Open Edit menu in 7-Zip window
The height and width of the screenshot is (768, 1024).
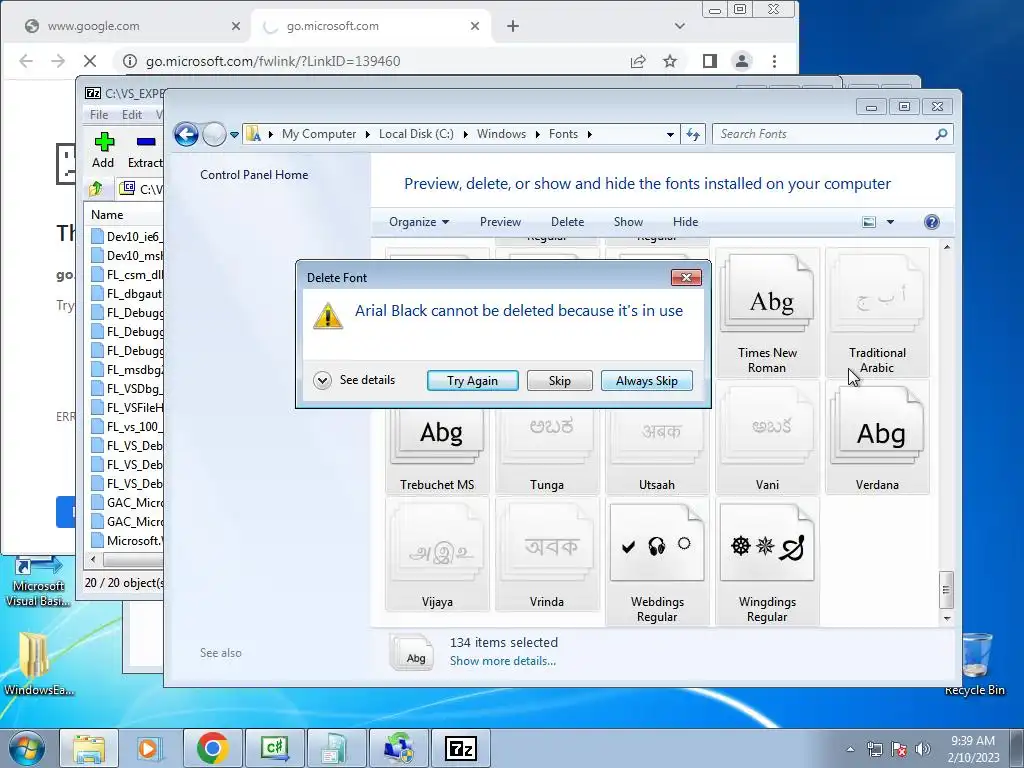[x=131, y=115]
